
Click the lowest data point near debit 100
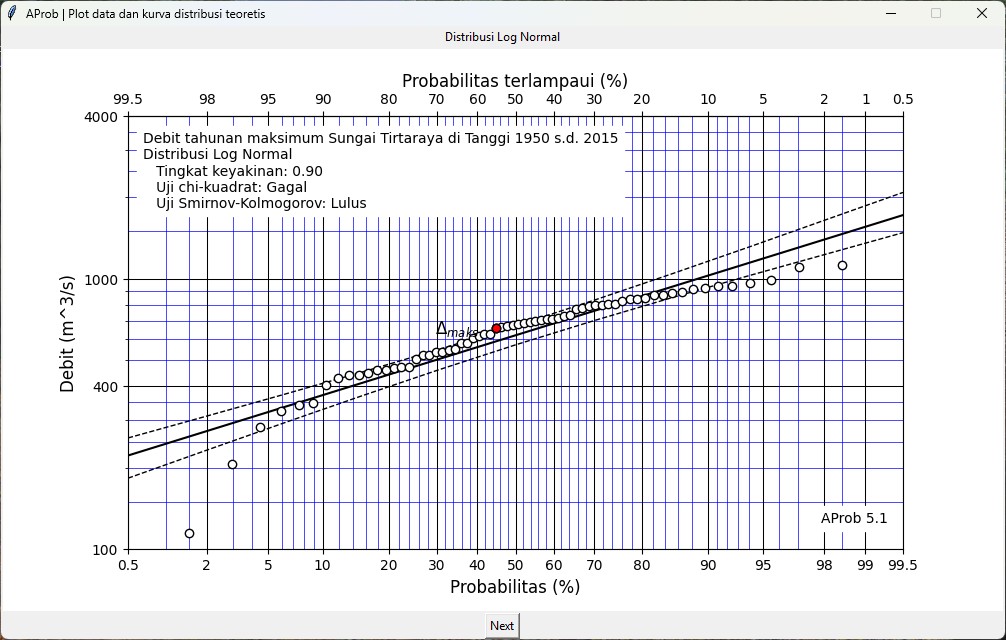coord(189,534)
